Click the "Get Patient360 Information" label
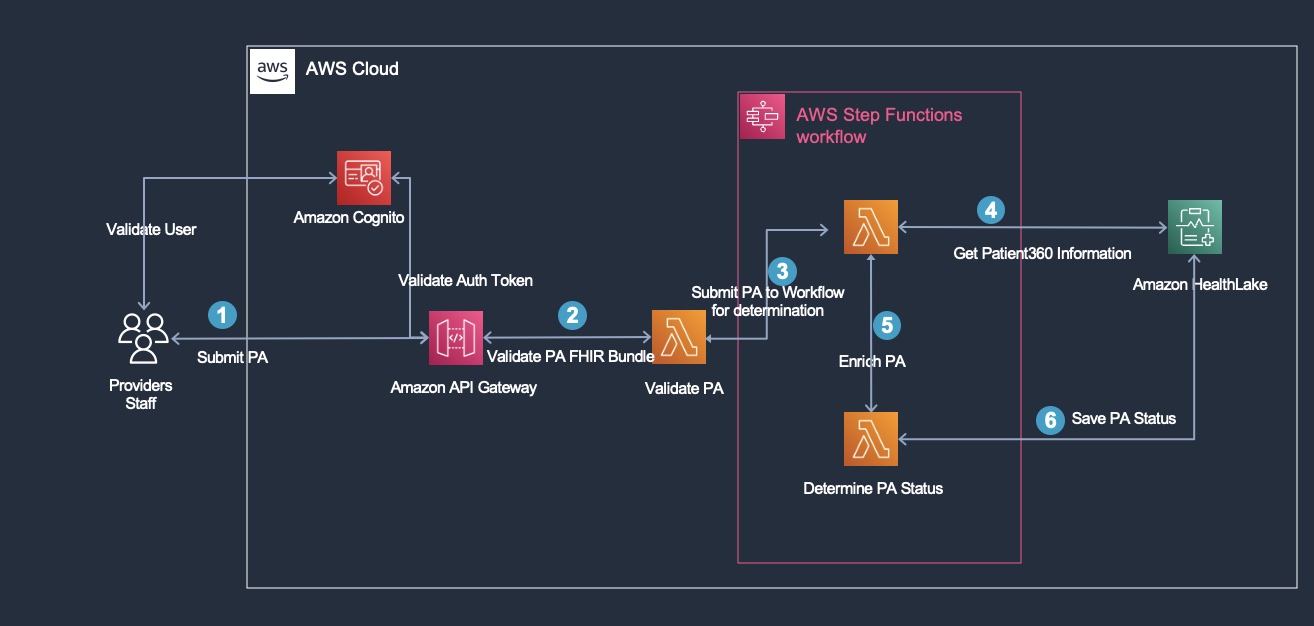Screen dimensions: 1314x626 point(1042,253)
